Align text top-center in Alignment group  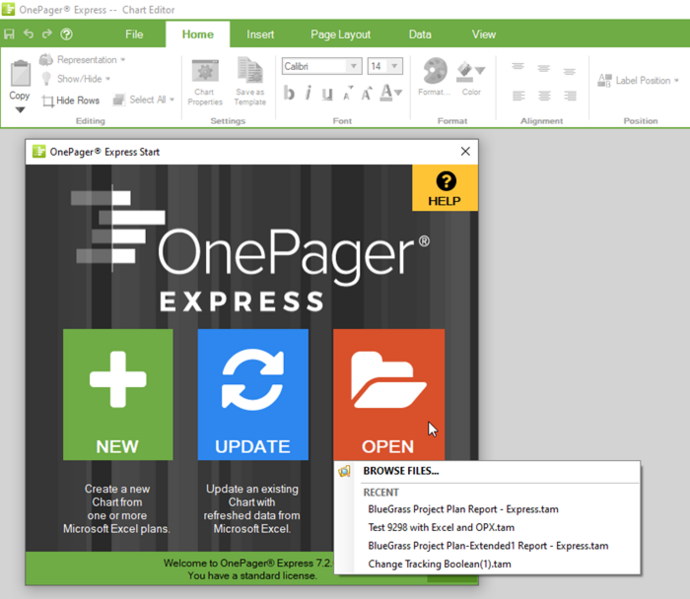point(544,68)
